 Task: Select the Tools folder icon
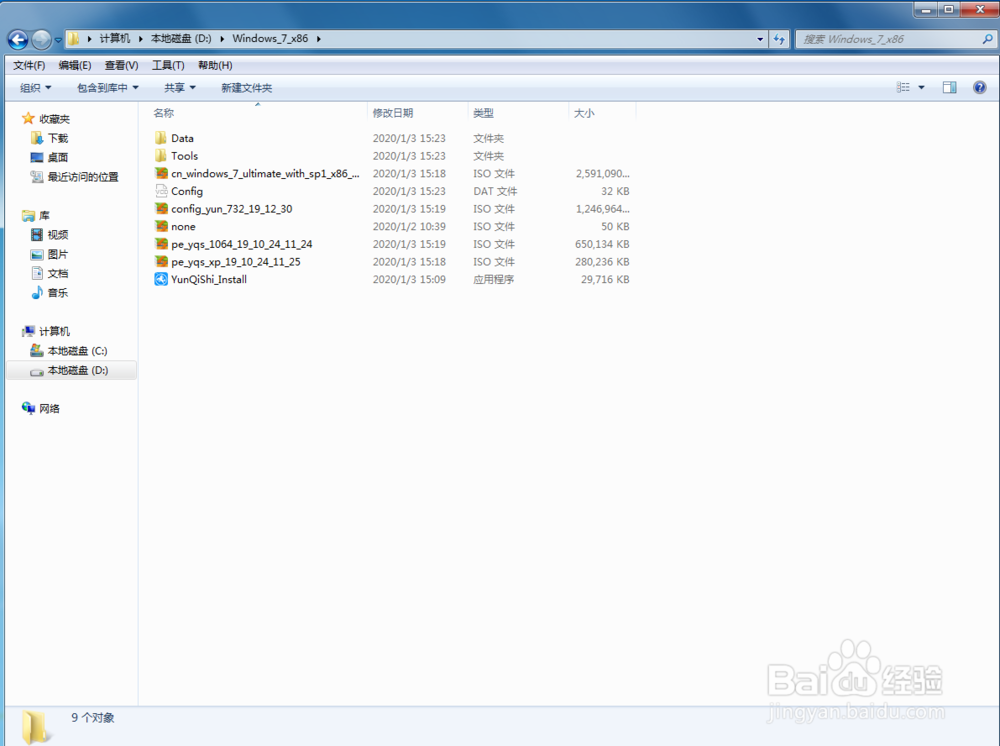[x=161, y=156]
